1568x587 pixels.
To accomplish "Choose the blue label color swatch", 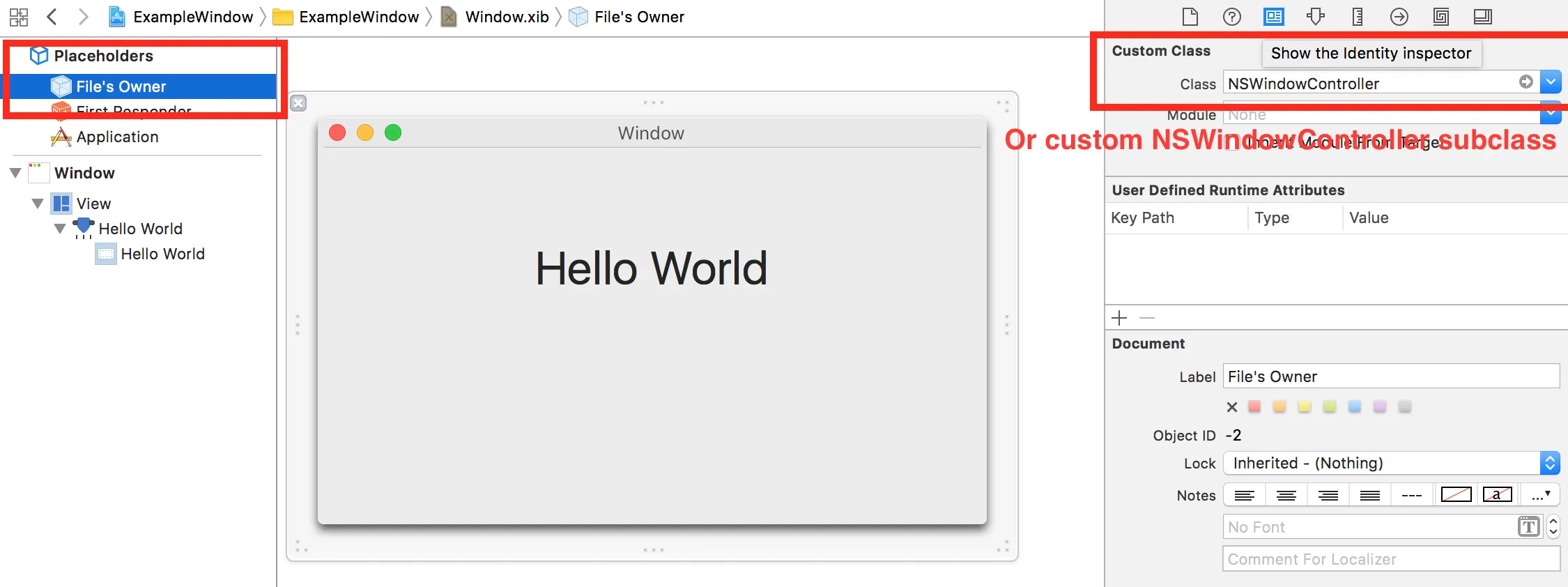I will 1355,406.
